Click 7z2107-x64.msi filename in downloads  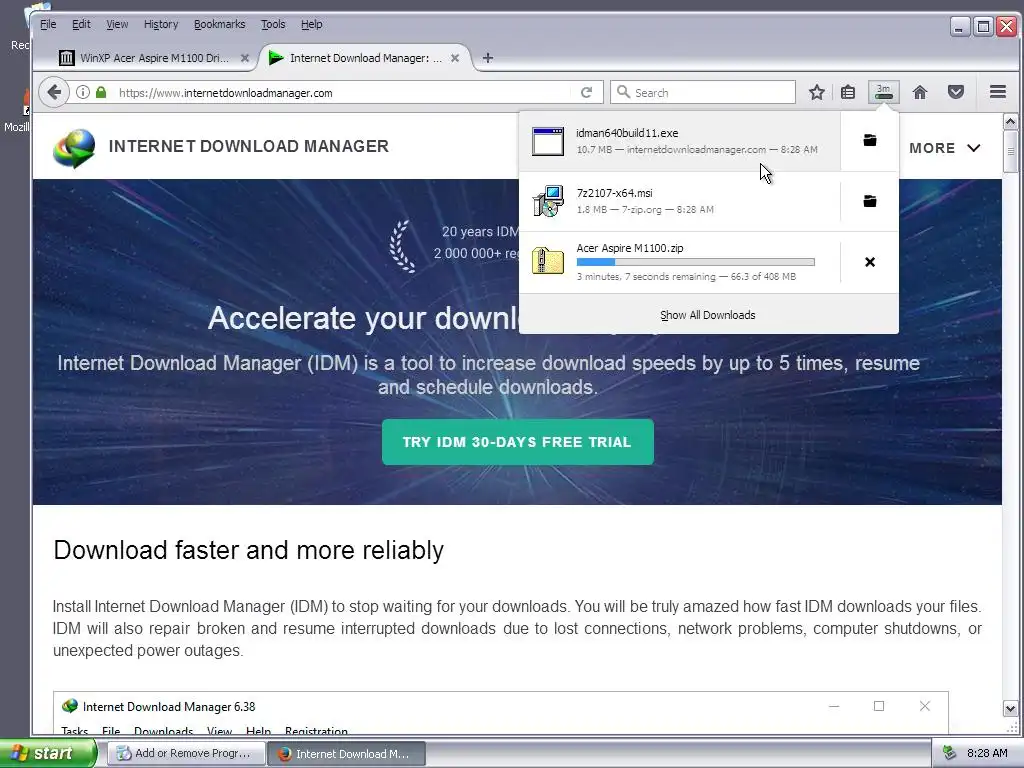pos(615,193)
